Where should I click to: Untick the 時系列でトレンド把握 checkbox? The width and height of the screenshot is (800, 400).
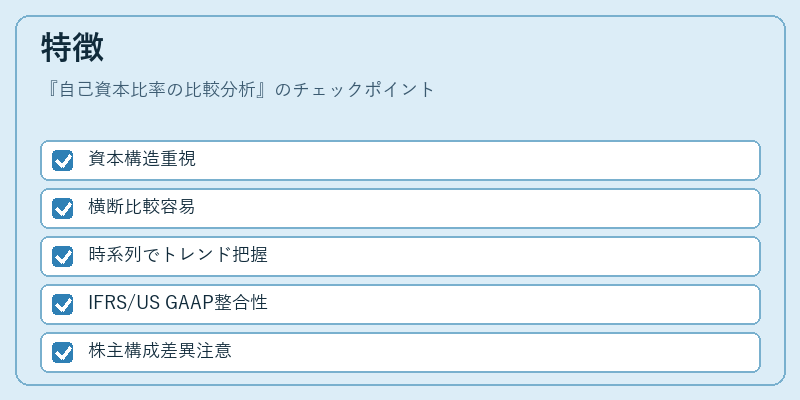(x=62, y=256)
